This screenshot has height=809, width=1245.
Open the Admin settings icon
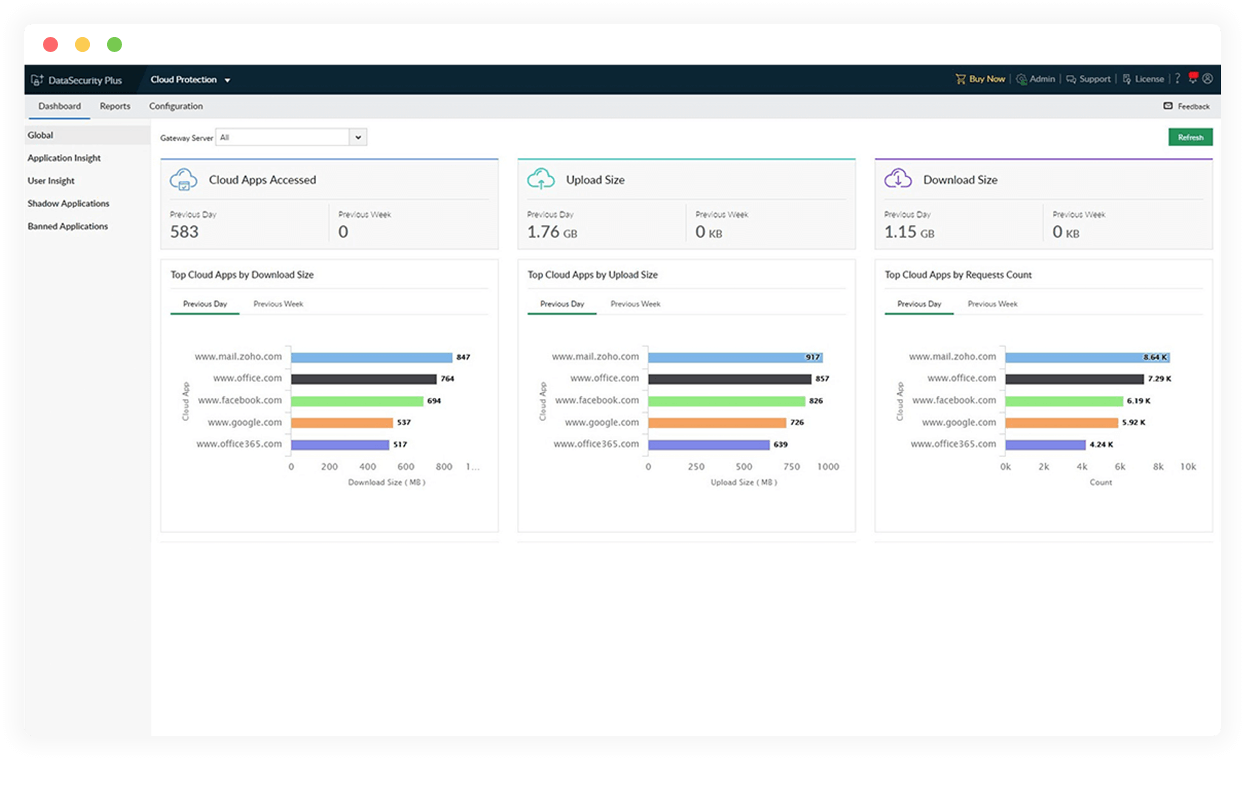1021,79
